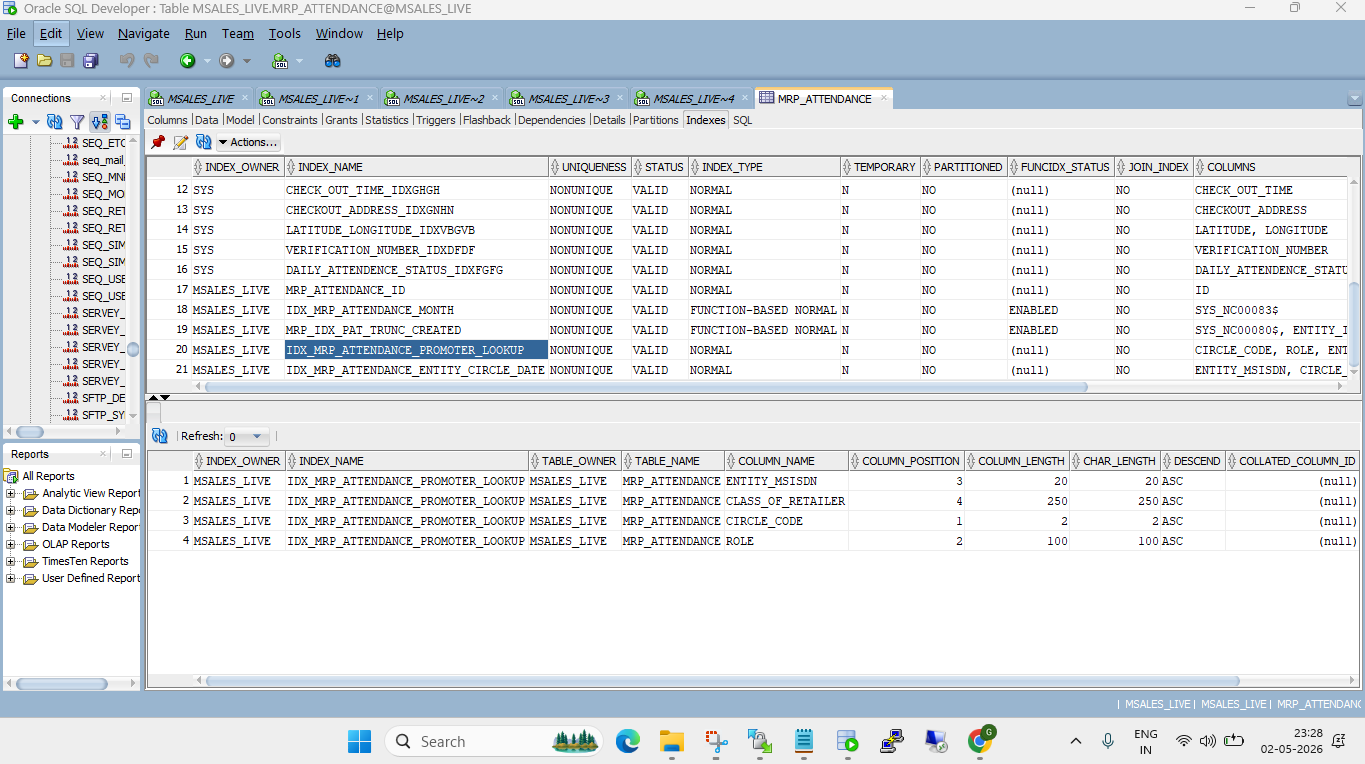Minimize the Reports panel
The height and width of the screenshot is (764, 1365).
click(x=127, y=454)
